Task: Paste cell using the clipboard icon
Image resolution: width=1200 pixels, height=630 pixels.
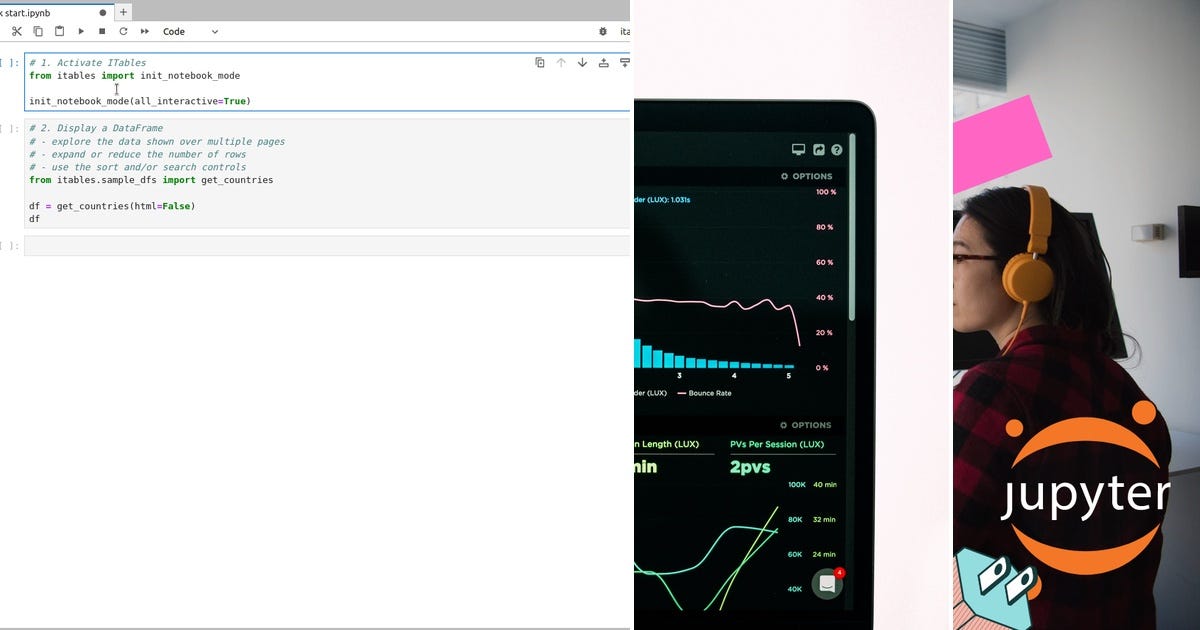Action: click(59, 32)
